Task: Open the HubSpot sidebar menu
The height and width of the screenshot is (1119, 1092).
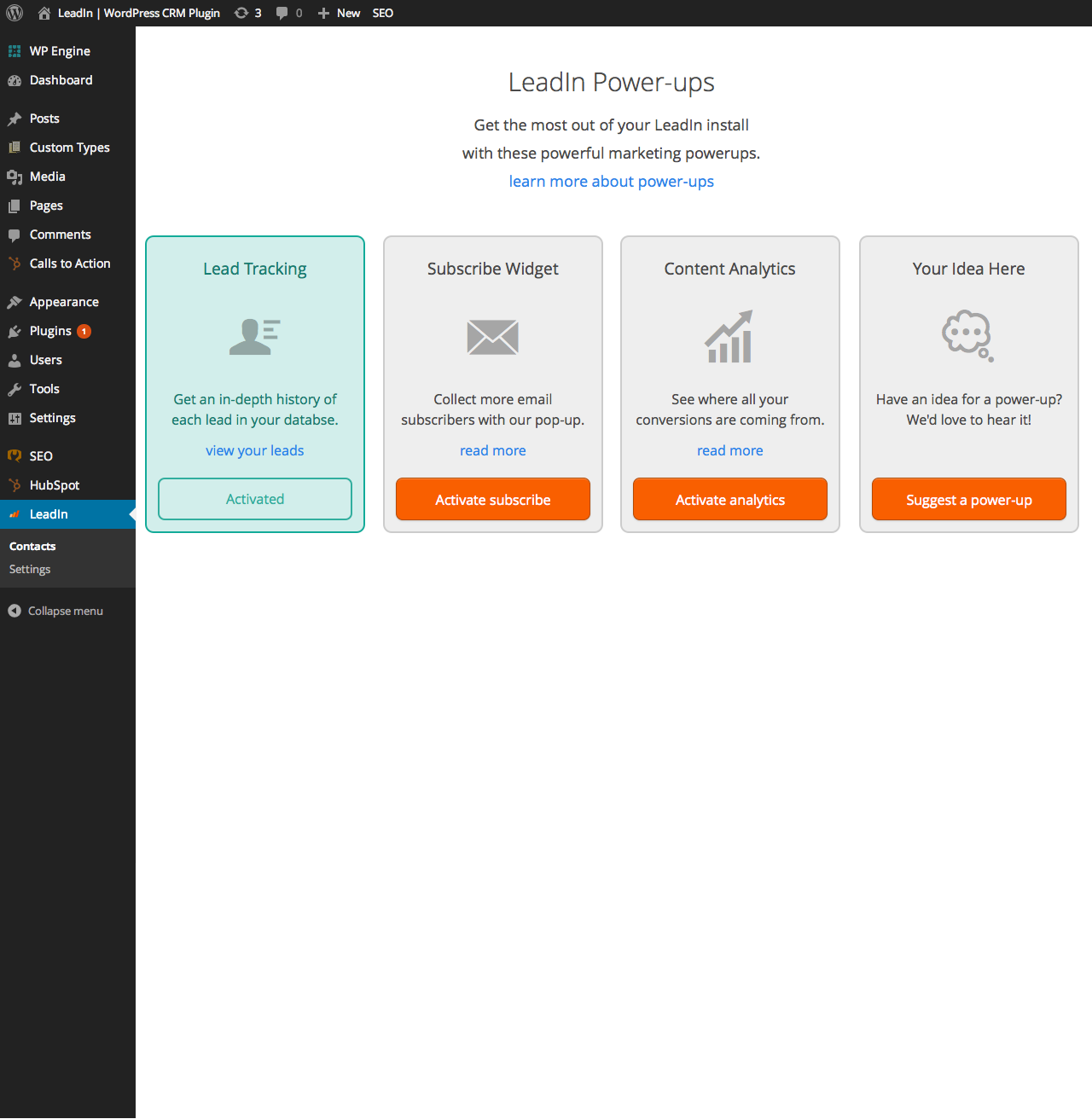Action: point(54,485)
